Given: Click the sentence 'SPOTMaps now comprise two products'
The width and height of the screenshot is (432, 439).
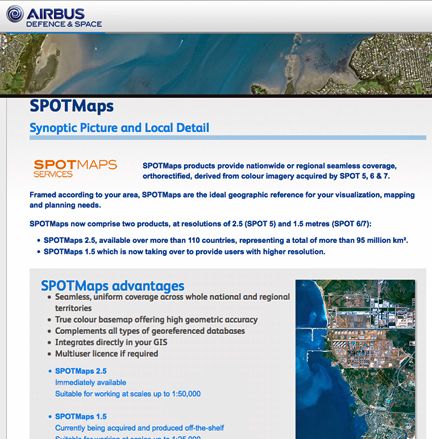Looking at the screenshot, I should (200, 224).
